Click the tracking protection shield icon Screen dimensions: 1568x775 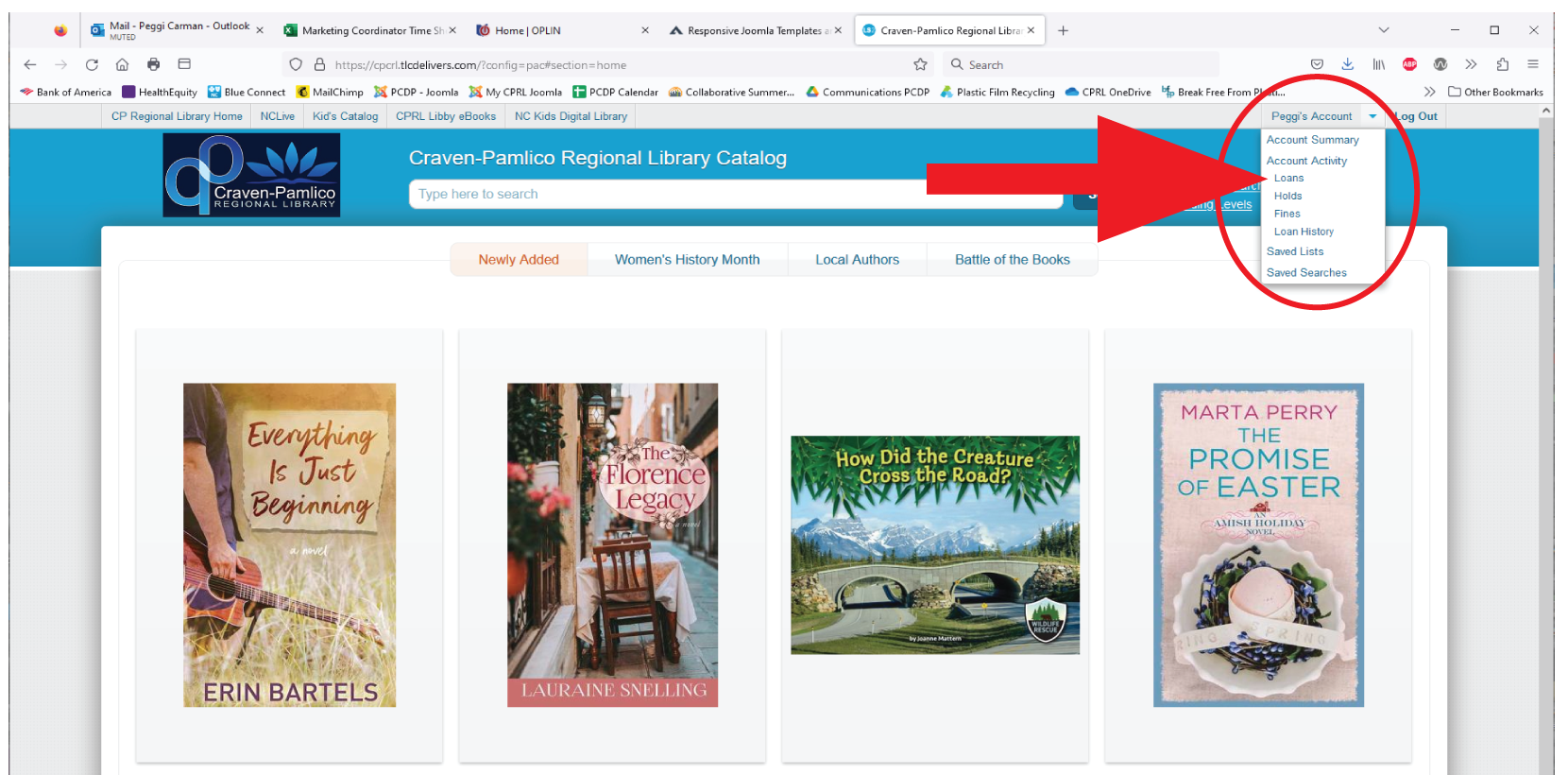point(296,64)
